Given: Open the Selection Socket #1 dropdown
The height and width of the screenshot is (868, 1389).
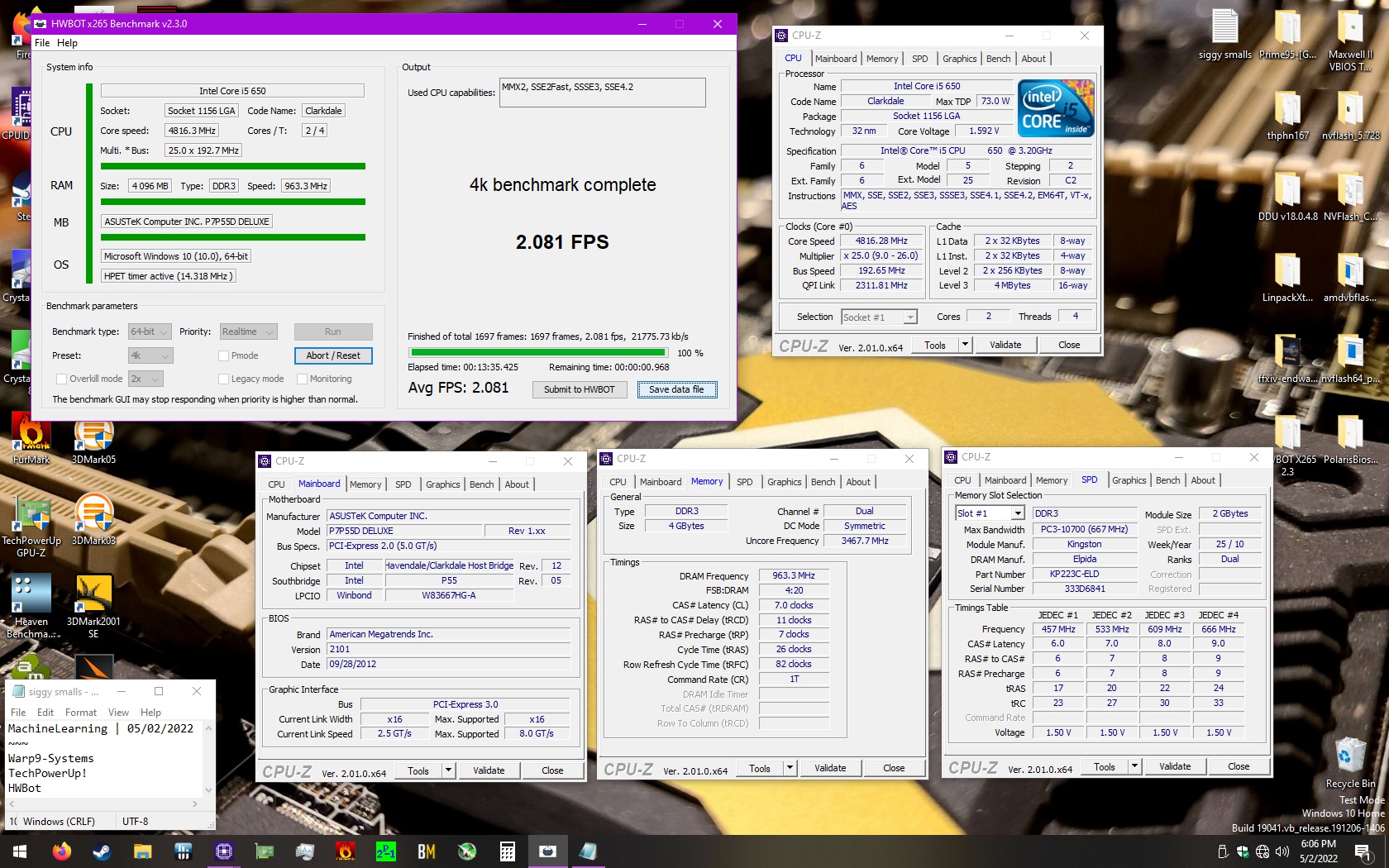Looking at the screenshot, I should point(879,317).
